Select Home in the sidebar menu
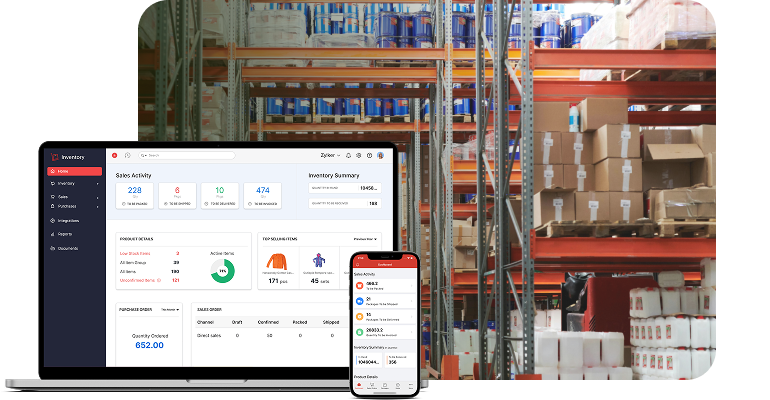 point(72,171)
